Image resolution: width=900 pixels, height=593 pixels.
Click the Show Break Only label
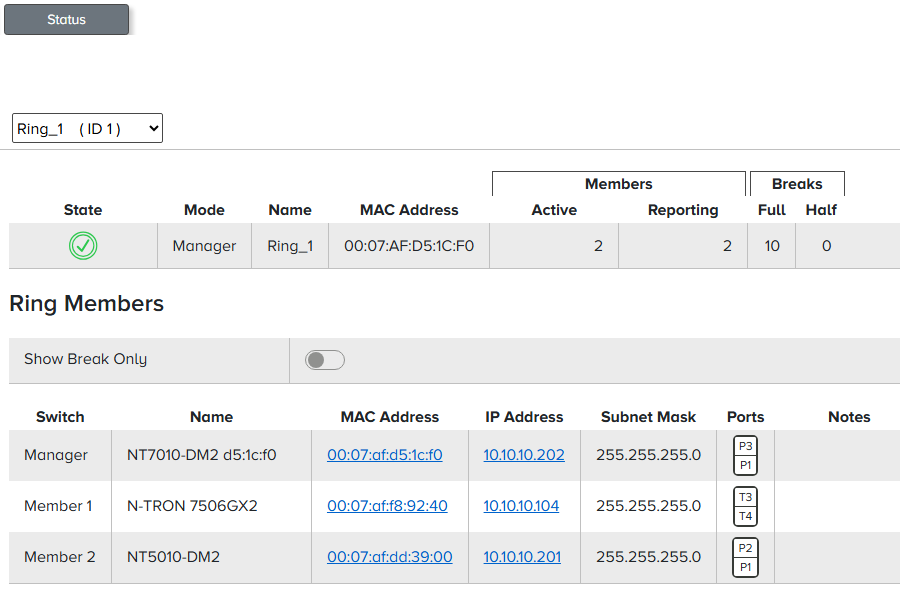[86, 359]
